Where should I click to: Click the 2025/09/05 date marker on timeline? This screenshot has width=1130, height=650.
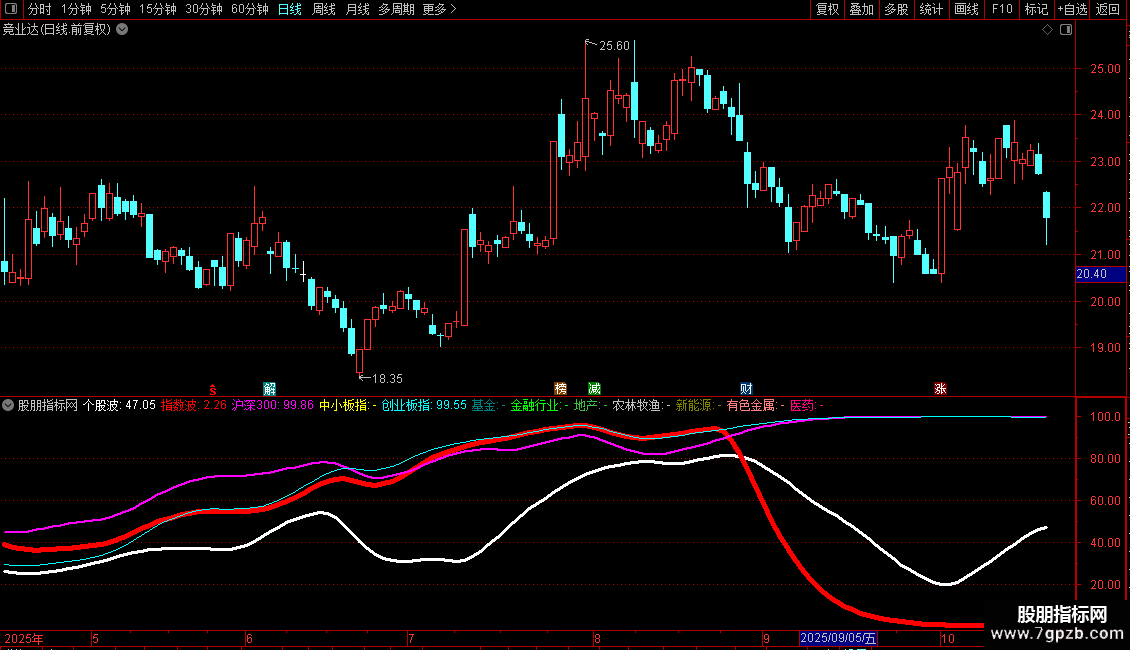pyautogui.click(x=838, y=638)
